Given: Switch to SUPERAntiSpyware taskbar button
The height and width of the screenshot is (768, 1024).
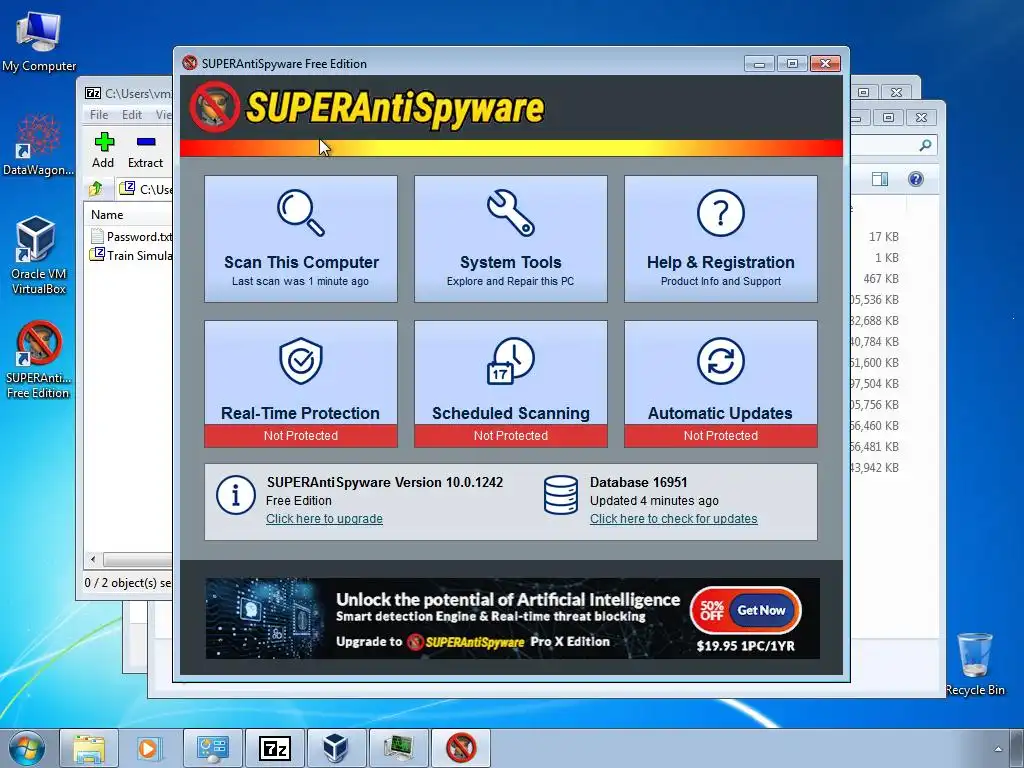Looking at the screenshot, I should (x=460, y=748).
